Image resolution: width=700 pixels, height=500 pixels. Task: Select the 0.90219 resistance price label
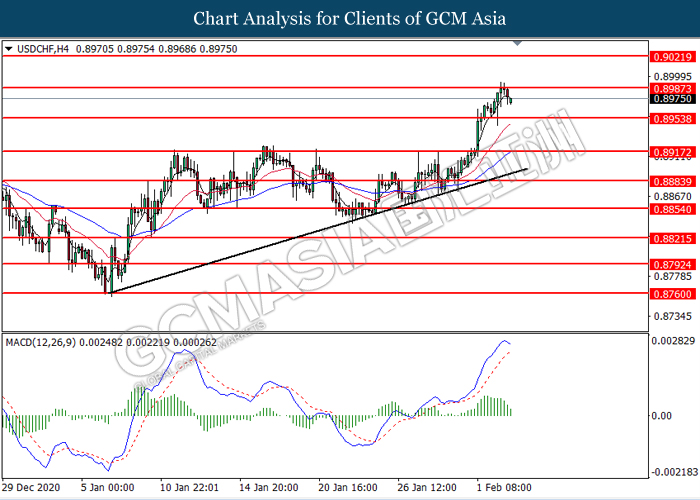[x=670, y=58]
